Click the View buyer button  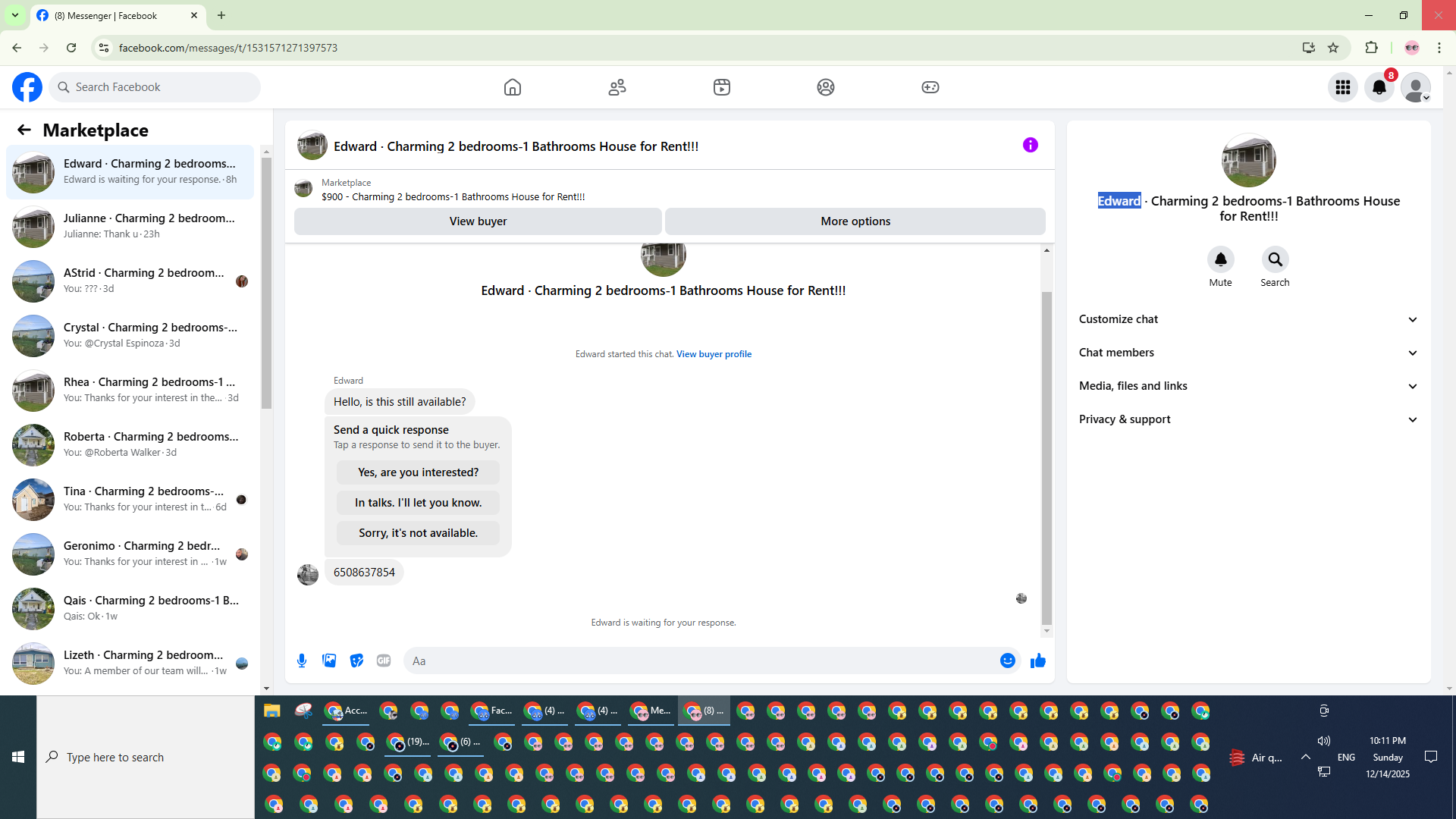(x=478, y=221)
